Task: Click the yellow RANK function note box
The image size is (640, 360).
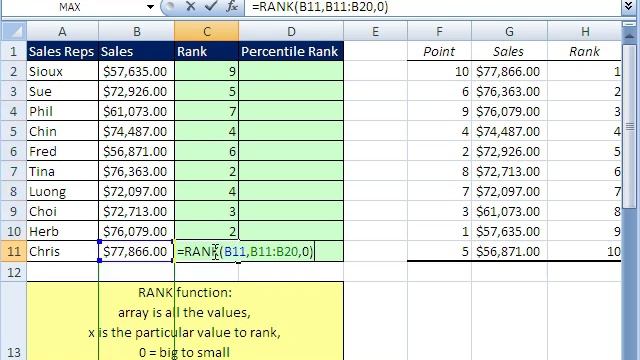Action: coord(185,321)
